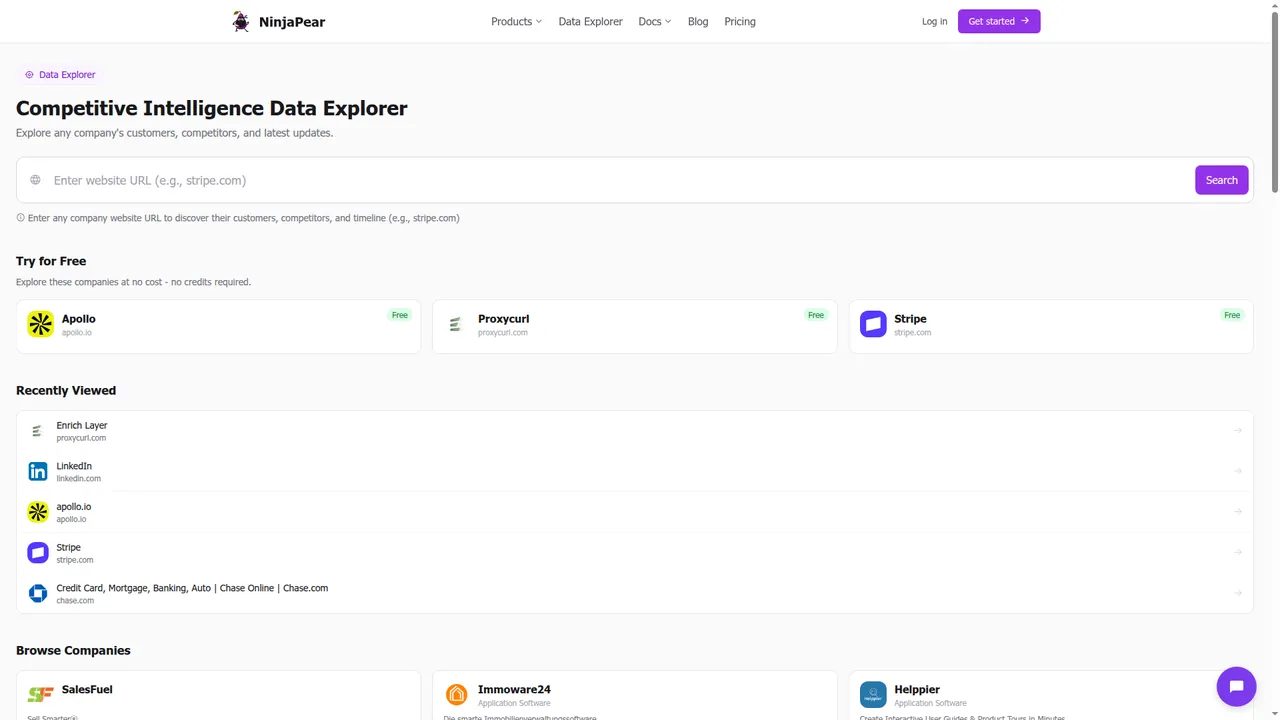
Task: Click the info icon beside search hint
Action: [20, 217]
